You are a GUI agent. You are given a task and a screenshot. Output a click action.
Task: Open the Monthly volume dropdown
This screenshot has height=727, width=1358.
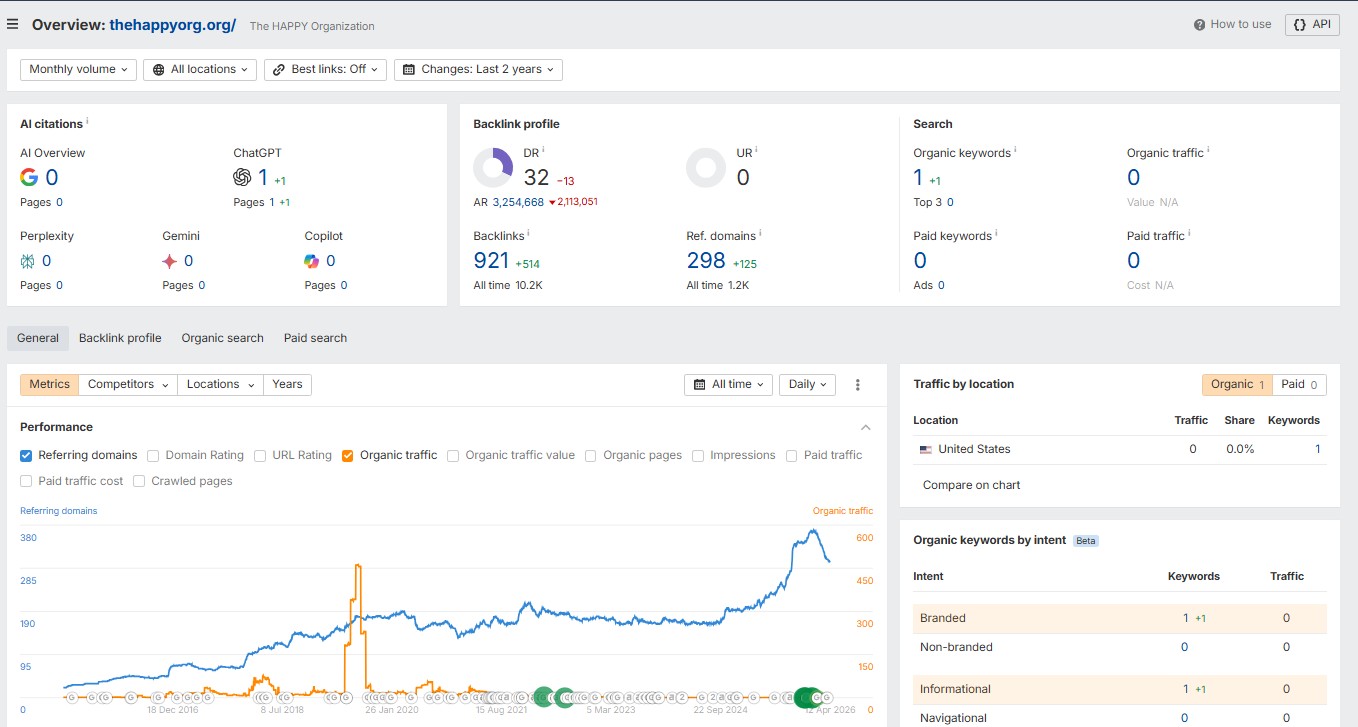click(x=79, y=69)
